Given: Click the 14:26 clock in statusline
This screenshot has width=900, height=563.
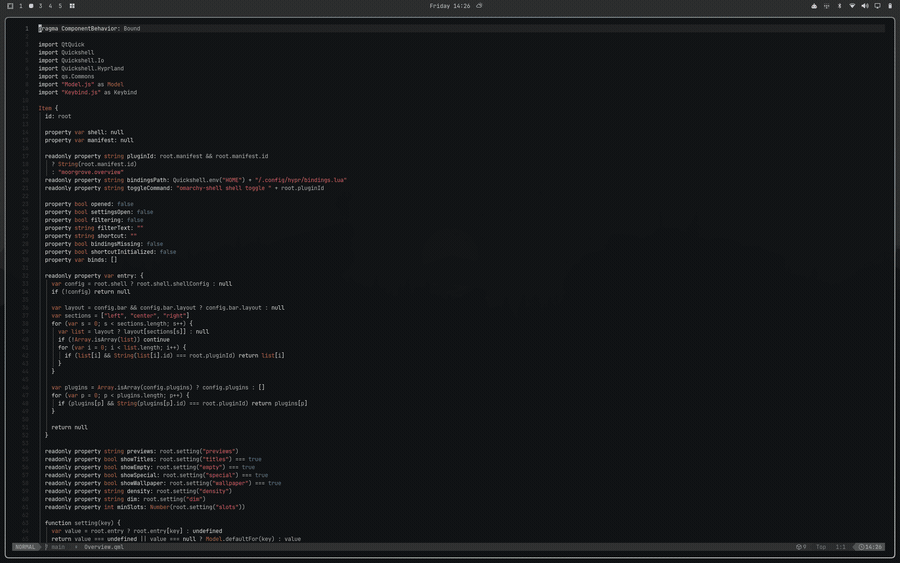Looking at the screenshot, I should point(870,547).
